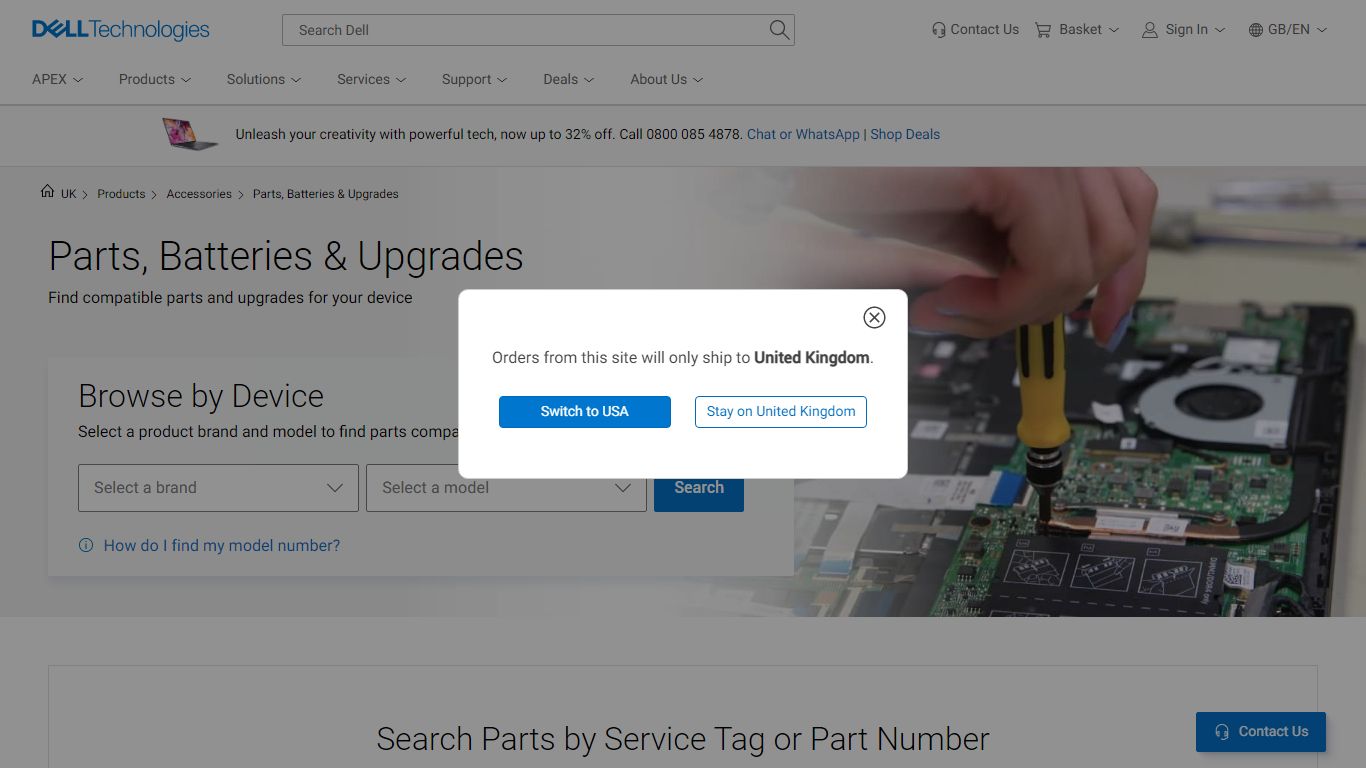Open the About Us menu

point(667,79)
